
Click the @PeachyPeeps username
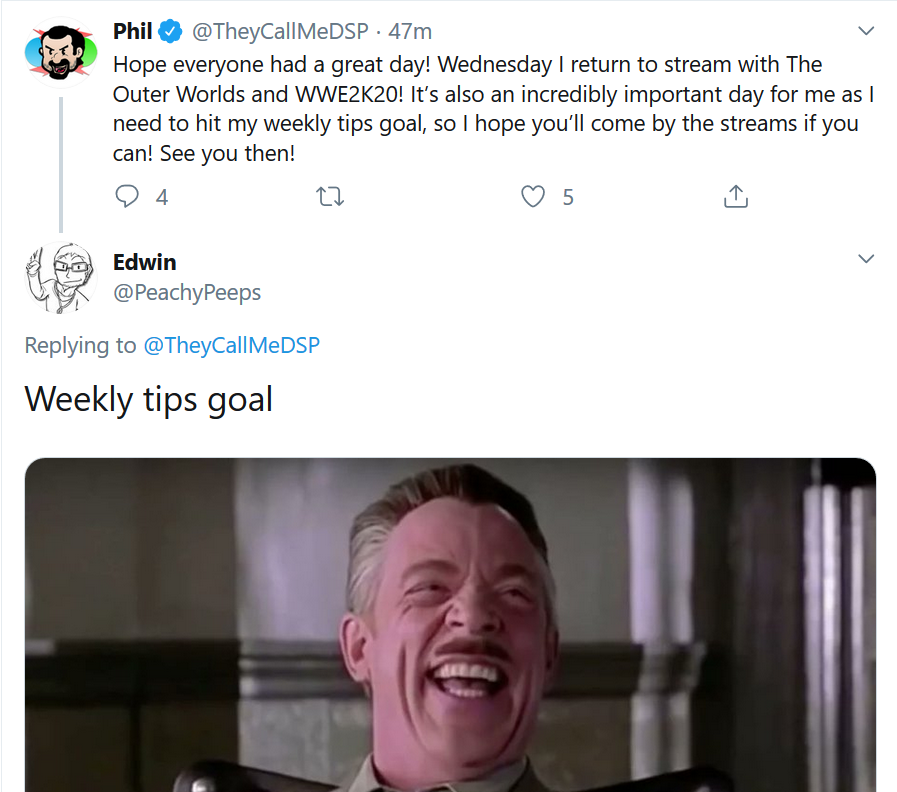[x=187, y=292]
